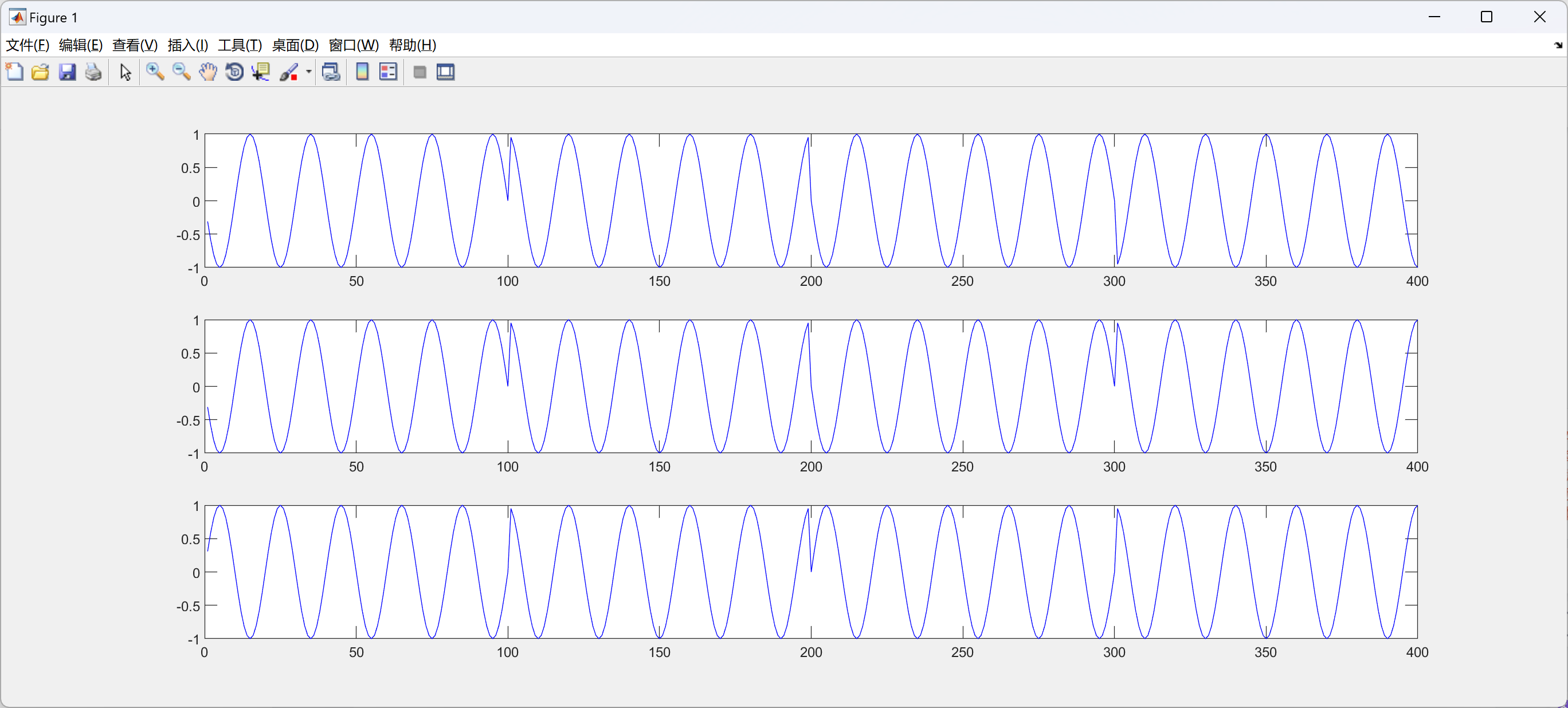Save the figure using floppy disk icon
This screenshot has width=1568, height=708.
tap(67, 72)
